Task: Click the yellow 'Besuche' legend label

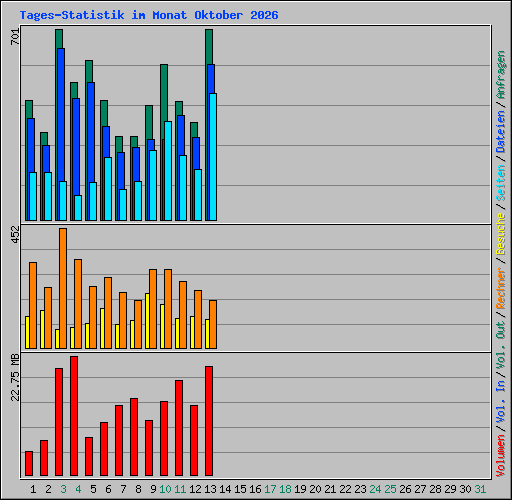Action: pos(501,234)
